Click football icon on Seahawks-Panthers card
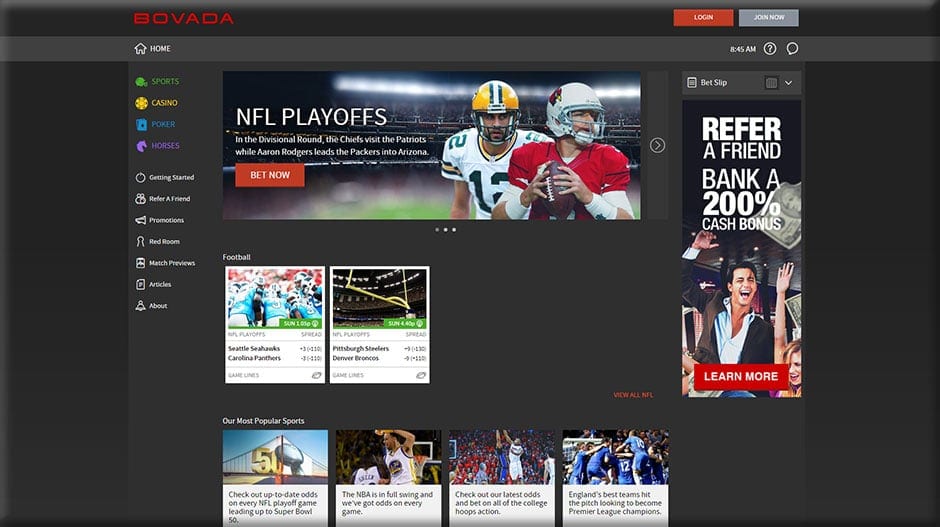 316,375
